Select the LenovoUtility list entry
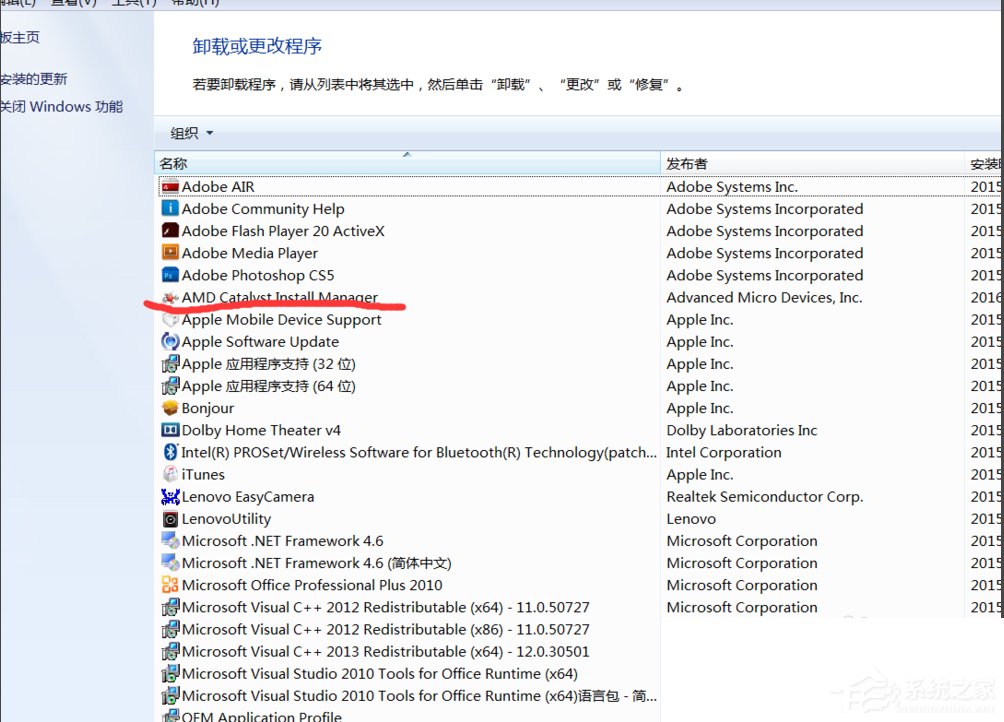The height and width of the screenshot is (722, 1004). point(227,519)
